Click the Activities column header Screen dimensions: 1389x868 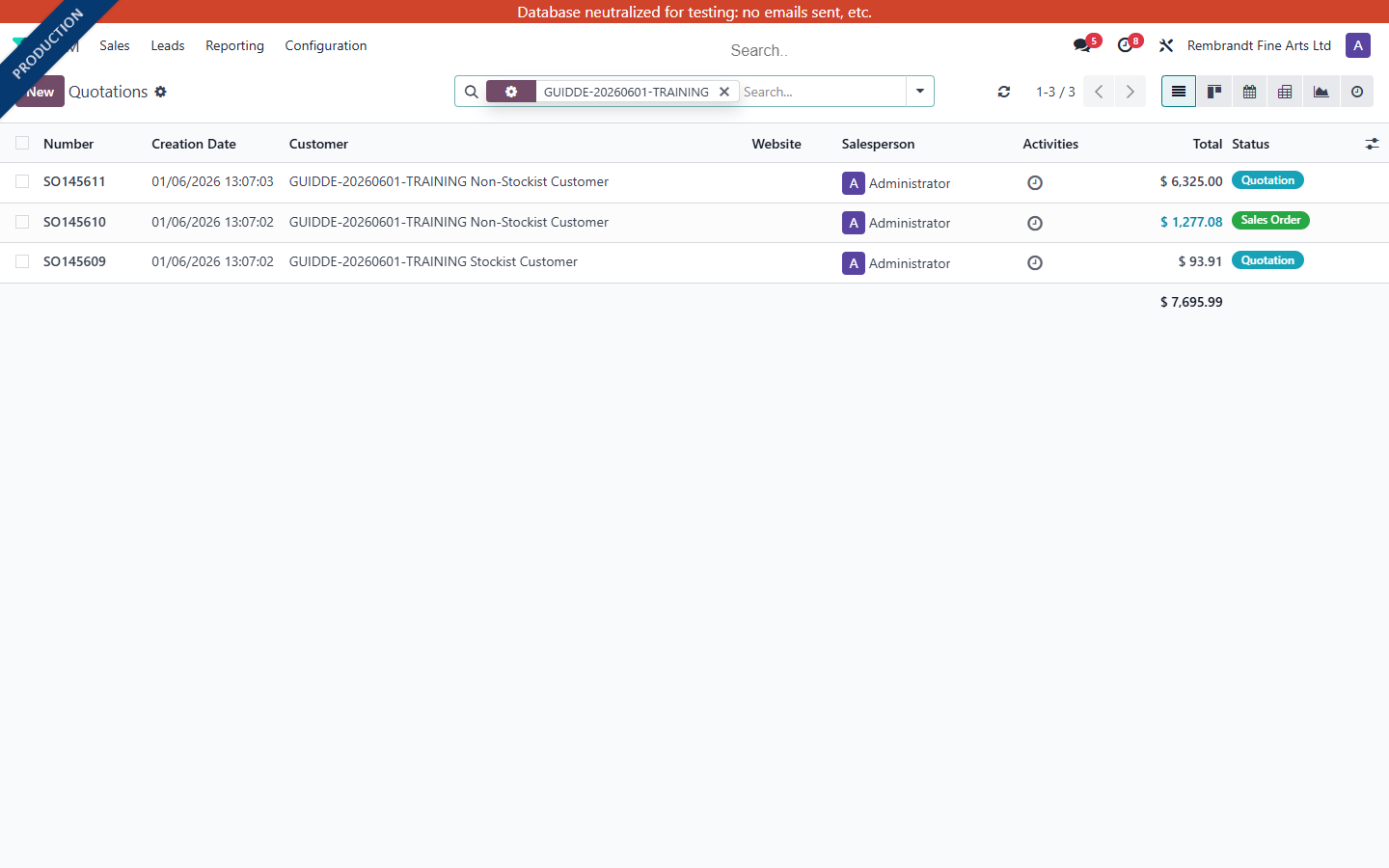(x=1050, y=144)
